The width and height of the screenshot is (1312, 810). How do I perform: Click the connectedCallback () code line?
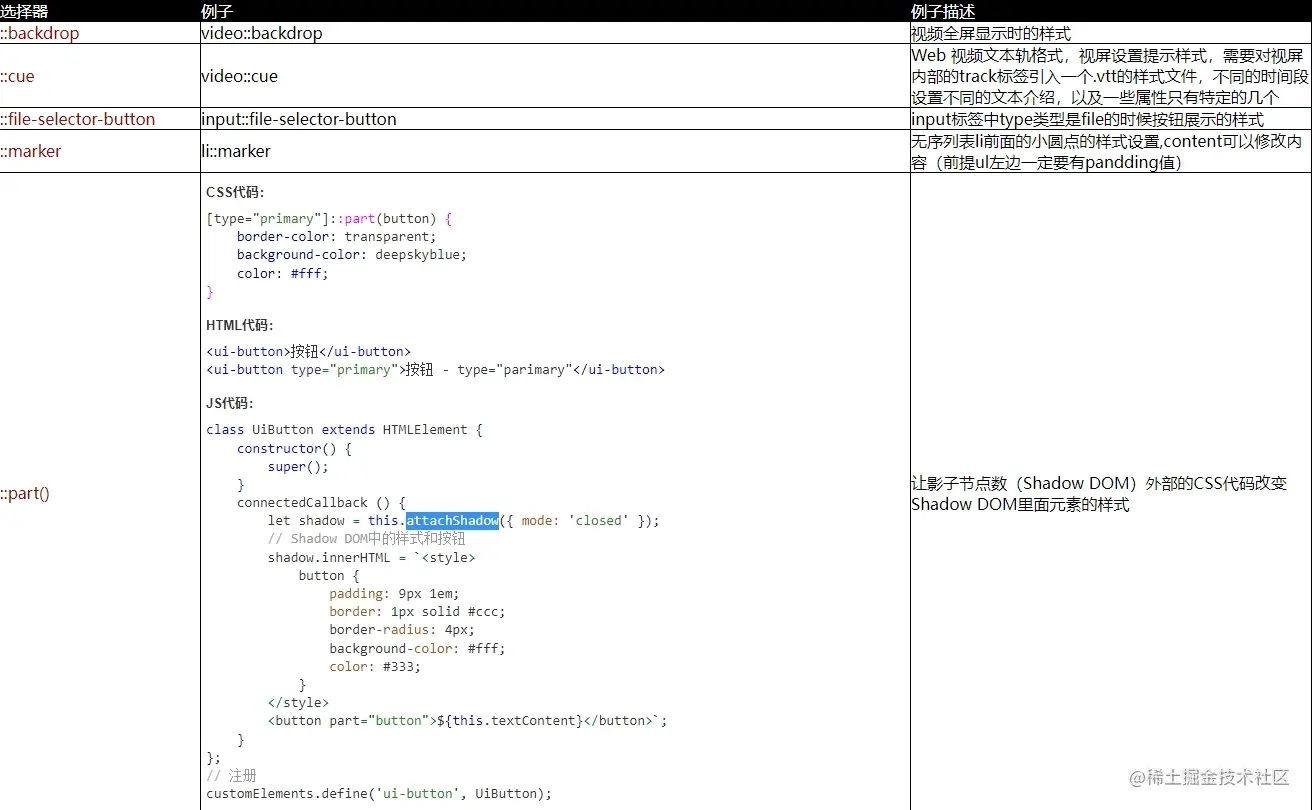(321, 502)
